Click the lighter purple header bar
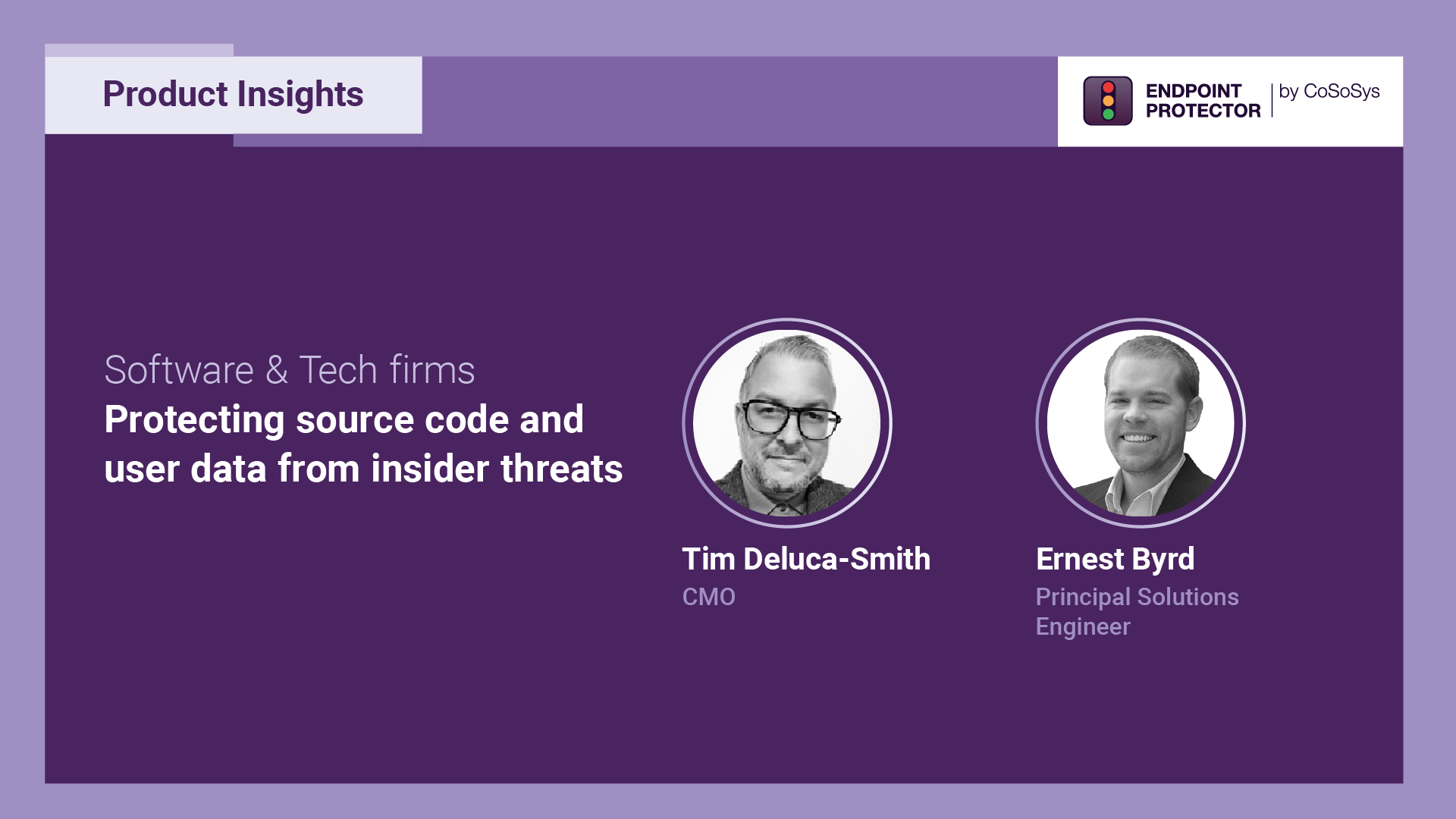Screen dimensions: 1456x819 [739, 101]
